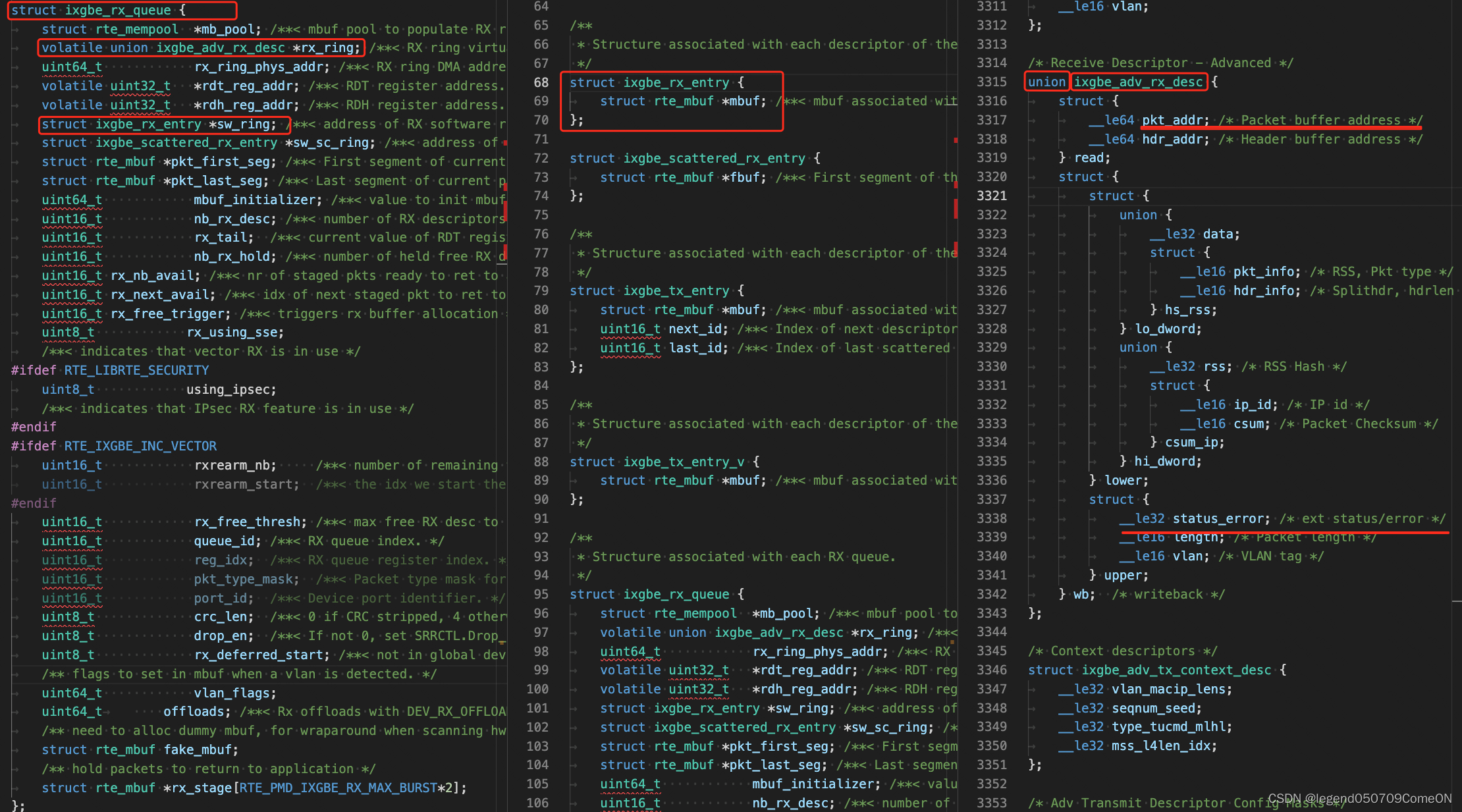
Task: Click line number 3321 in the gutter
Action: [x=991, y=196]
